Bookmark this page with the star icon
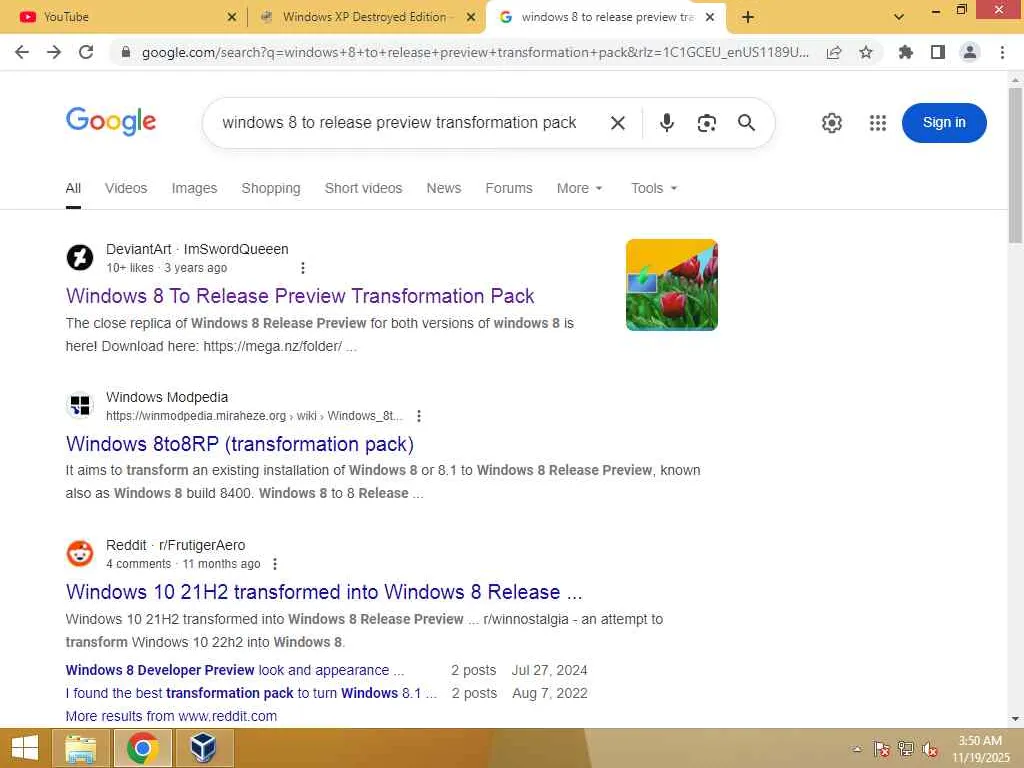The image size is (1024, 768). [x=866, y=52]
